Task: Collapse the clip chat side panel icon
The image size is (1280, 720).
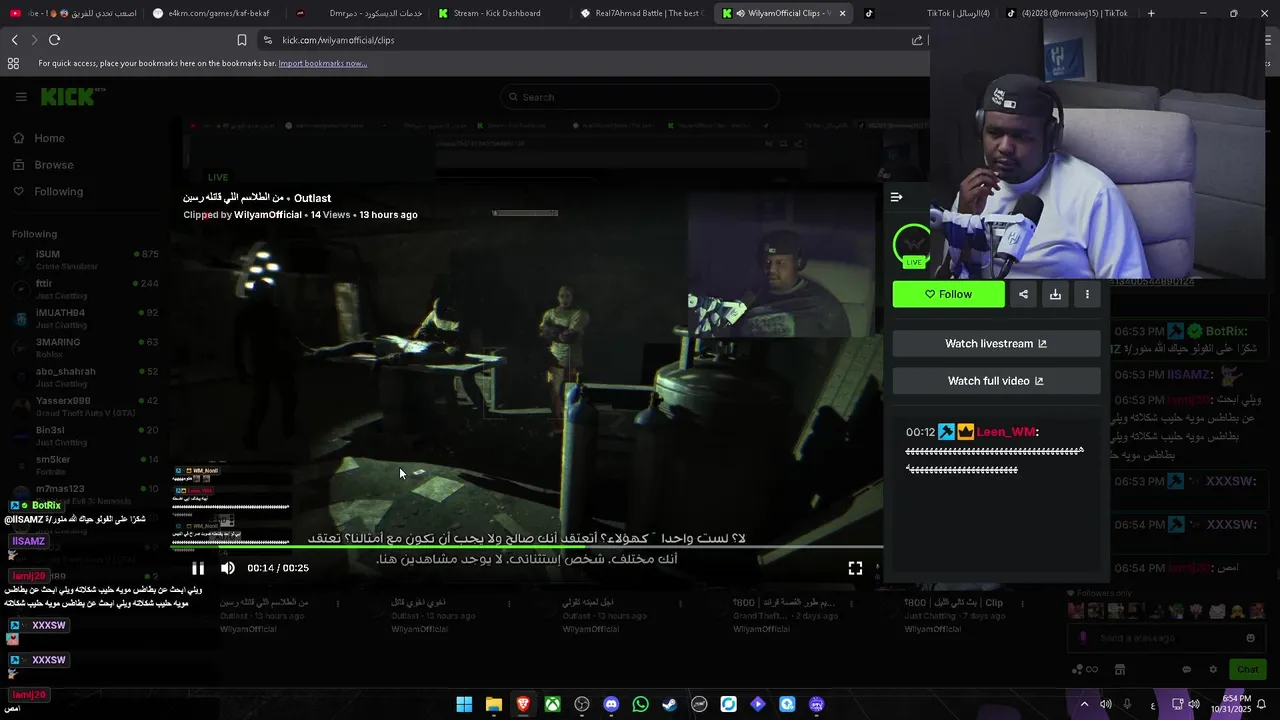Action: coord(896,197)
